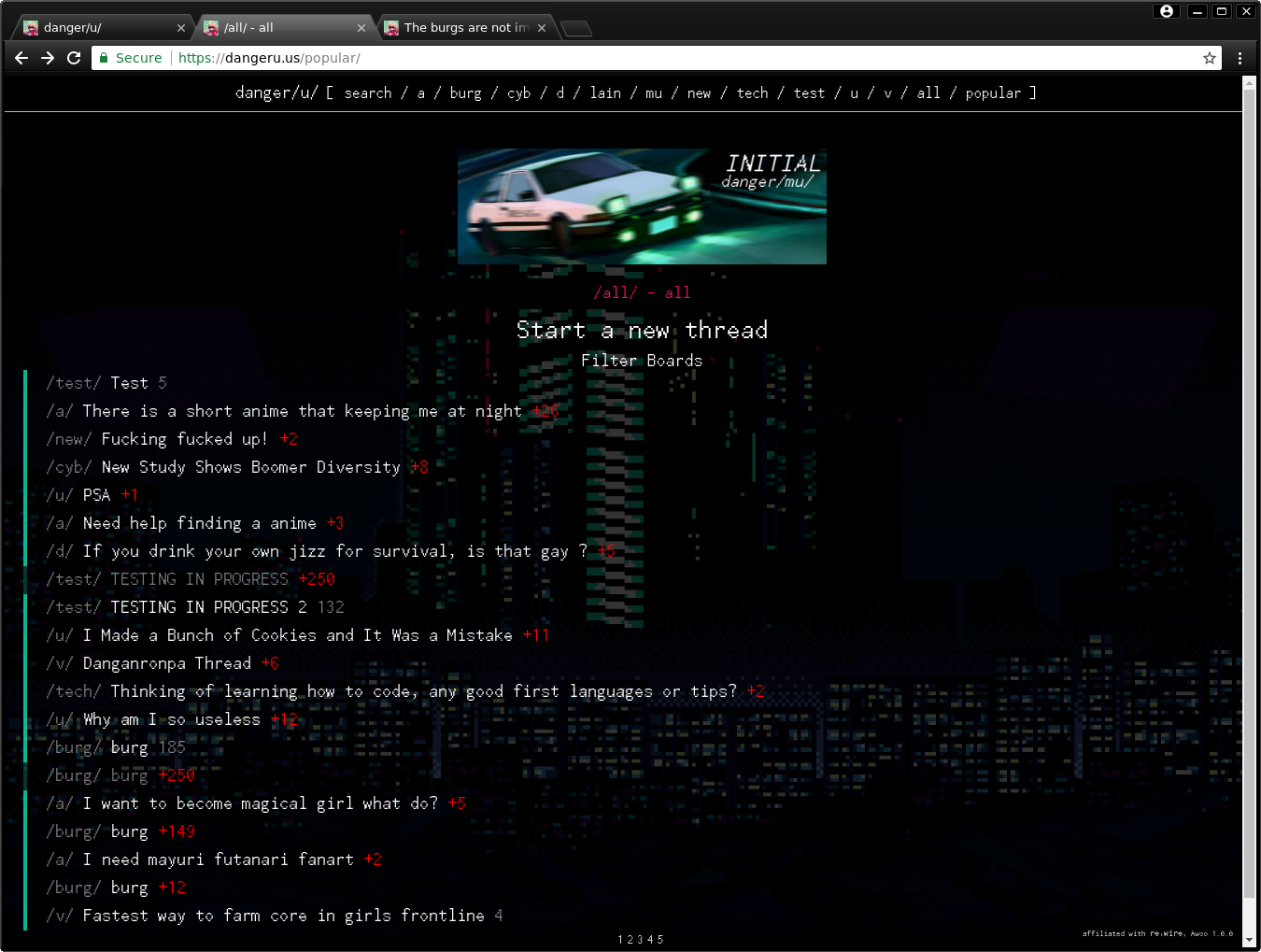The image size is (1261, 952).
Task: Click the danger/u/ site title link
Action: (x=276, y=92)
